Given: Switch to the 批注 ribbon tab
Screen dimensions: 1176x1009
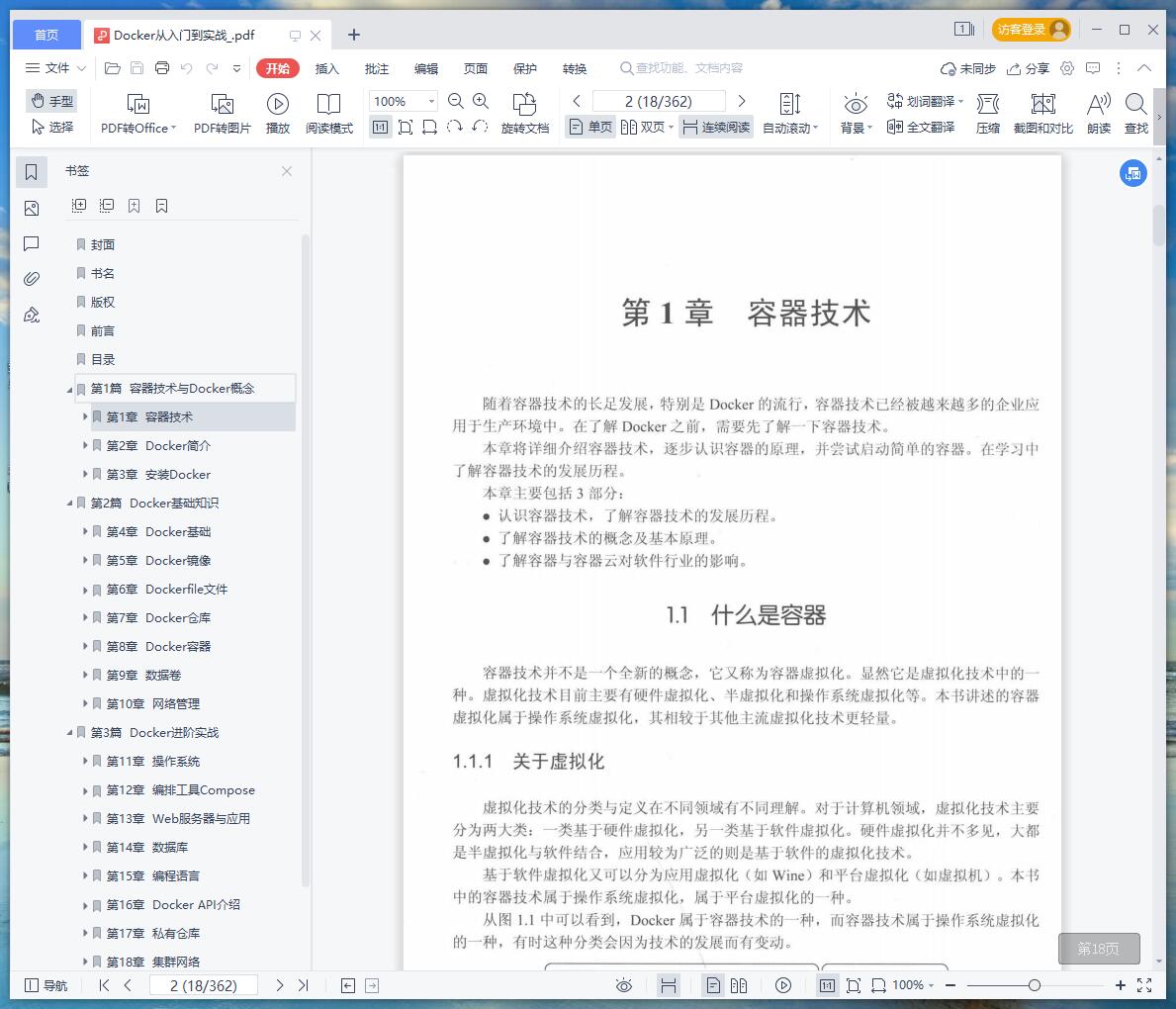Looking at the screenshot, I should (x=377, y=69).
